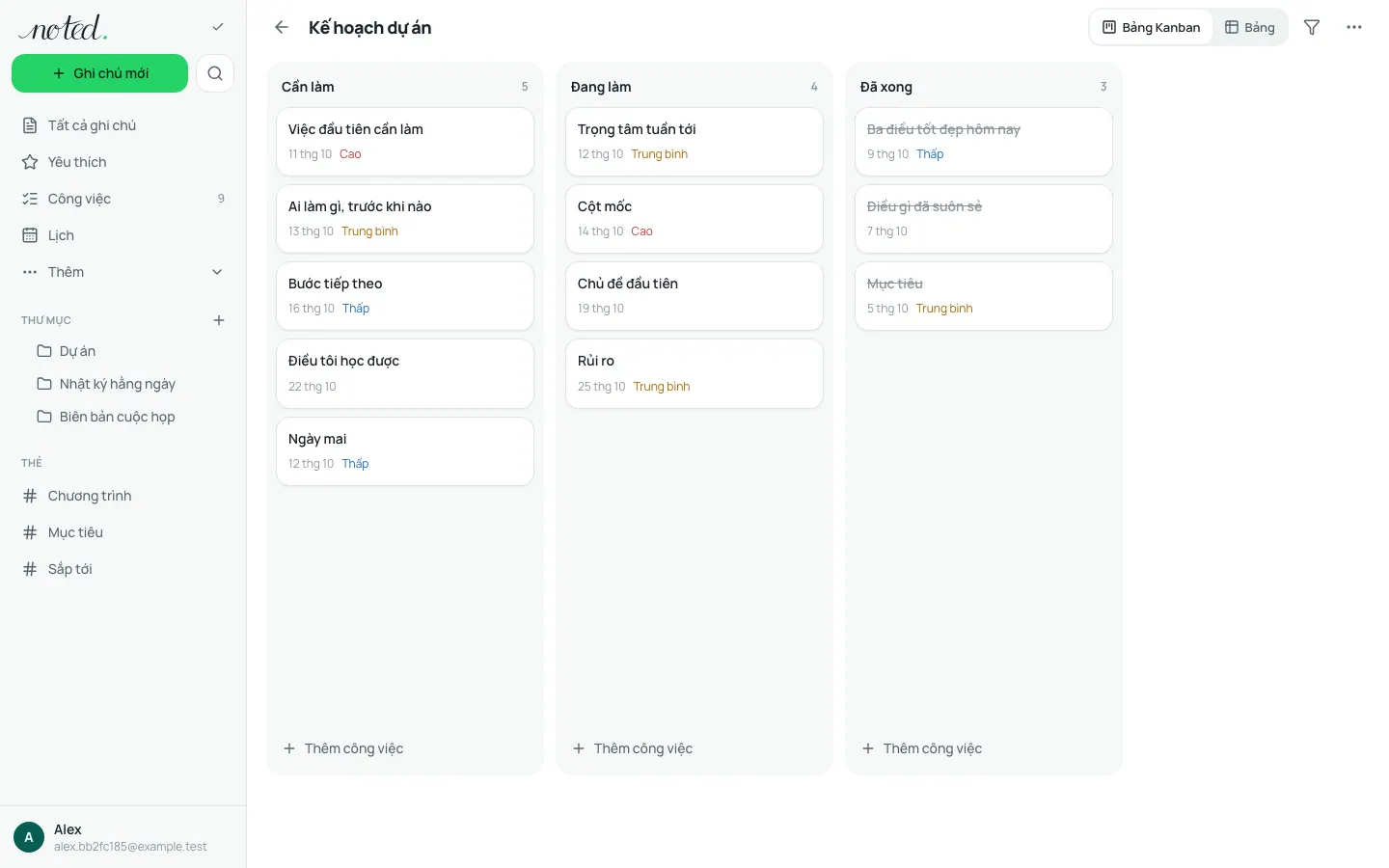Click the search magnifier icon
The image size is (1389, 868).
(215, 73)
